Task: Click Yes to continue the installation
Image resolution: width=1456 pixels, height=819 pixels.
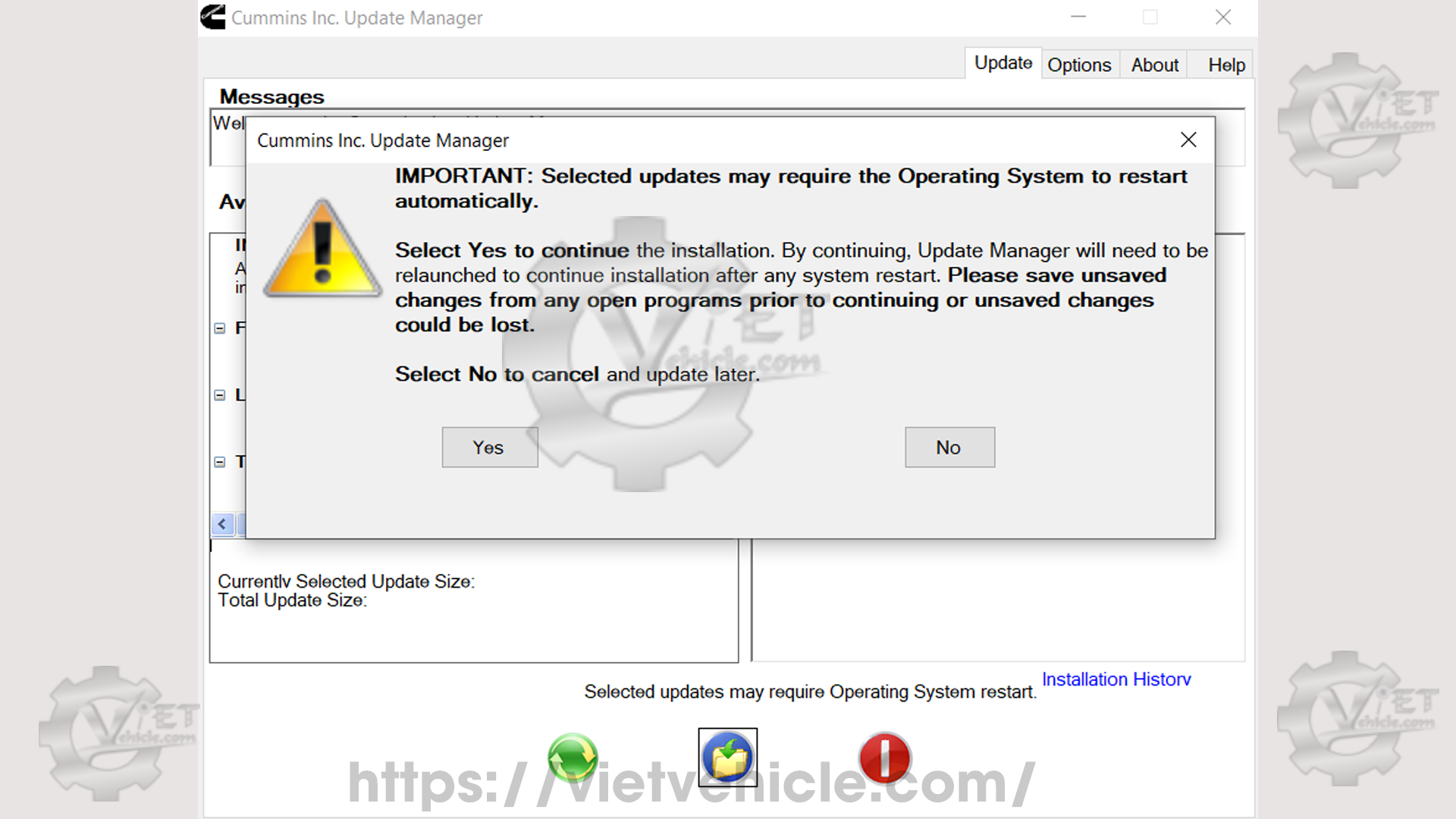Action: pos(489,447)
